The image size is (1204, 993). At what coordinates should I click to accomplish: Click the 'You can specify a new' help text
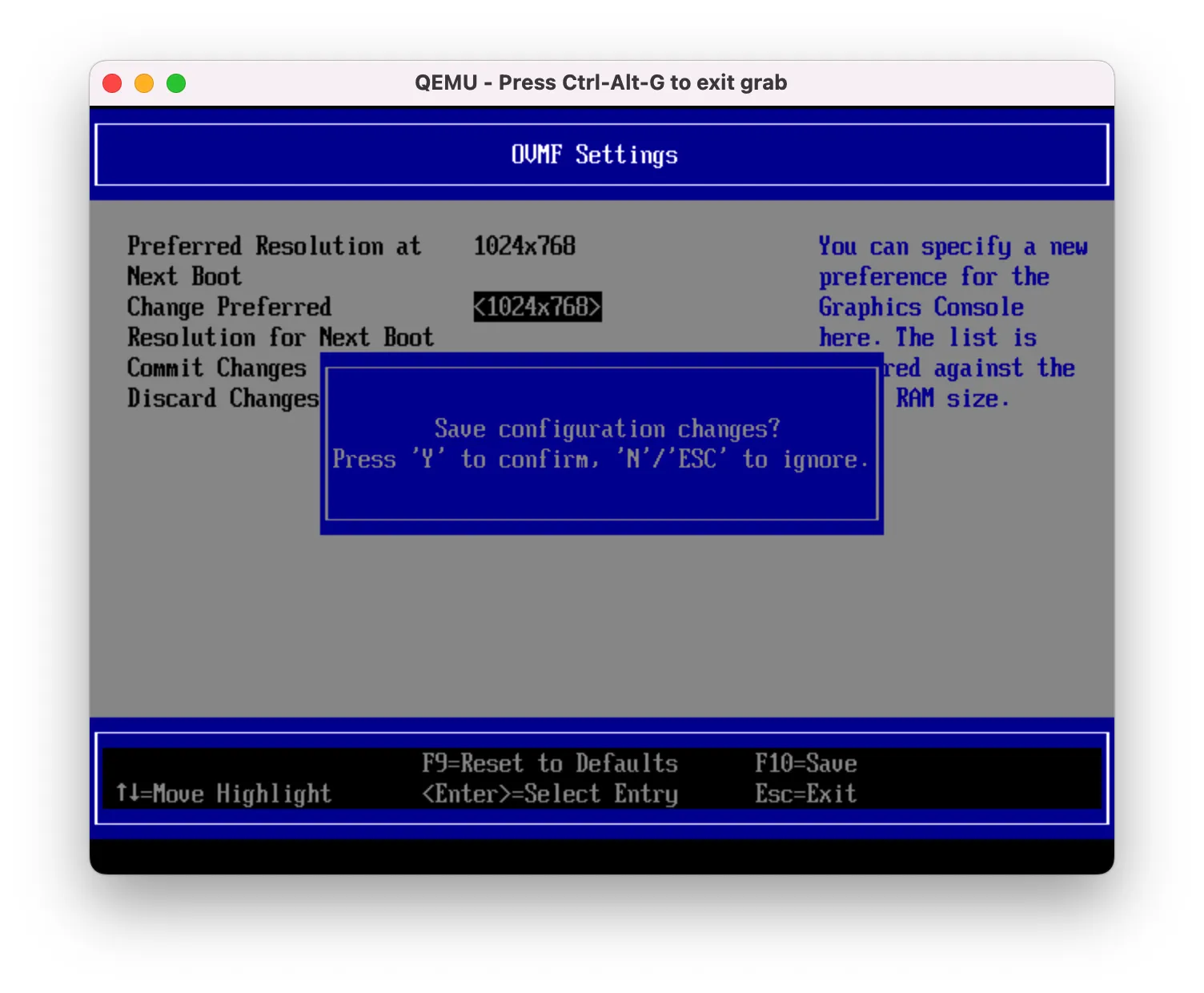pyautogui.click(x=953, y=247)
